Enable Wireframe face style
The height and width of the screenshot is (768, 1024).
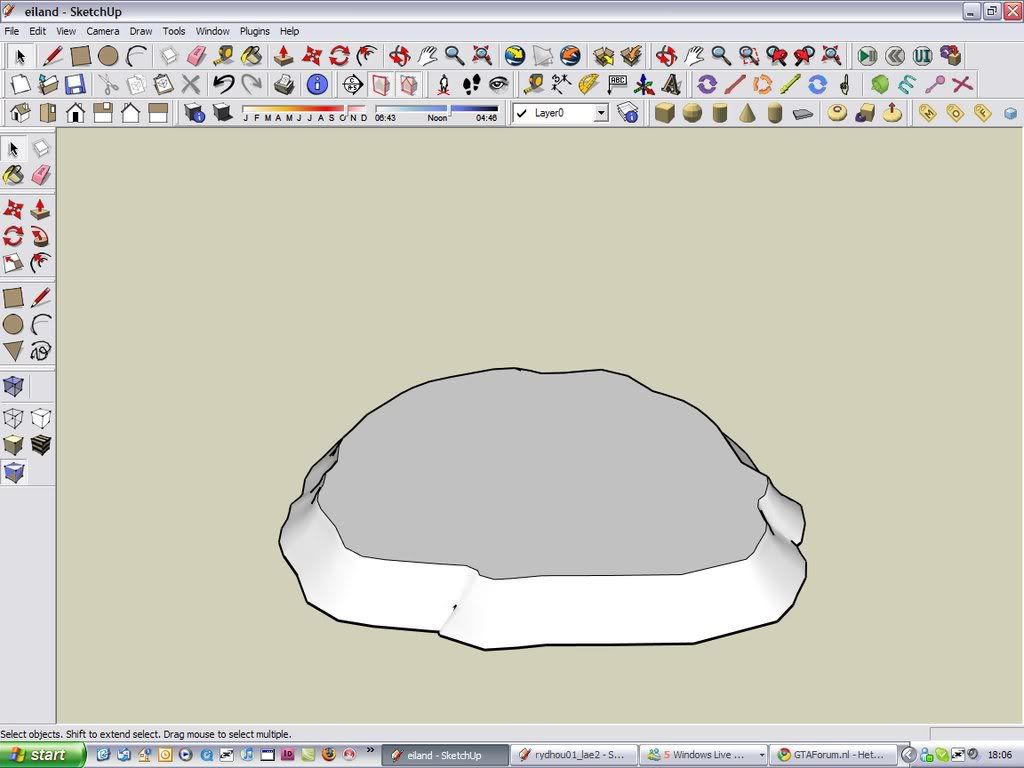[13, 418]
